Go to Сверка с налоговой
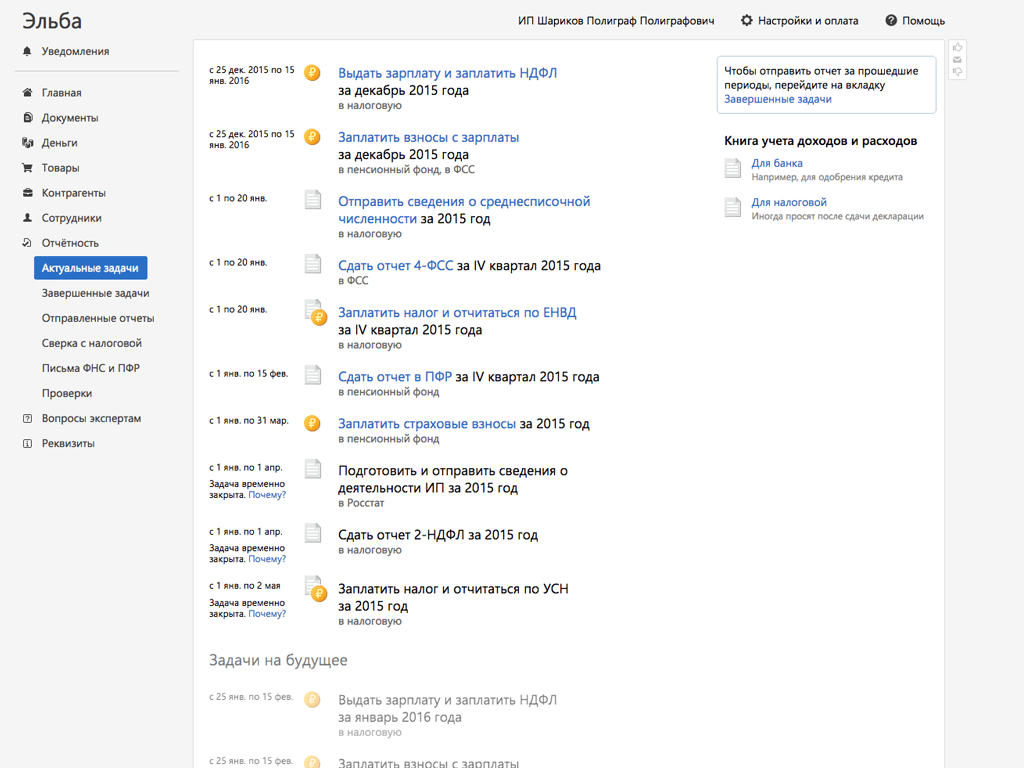 pyautogui.click(x=91, y=343)
